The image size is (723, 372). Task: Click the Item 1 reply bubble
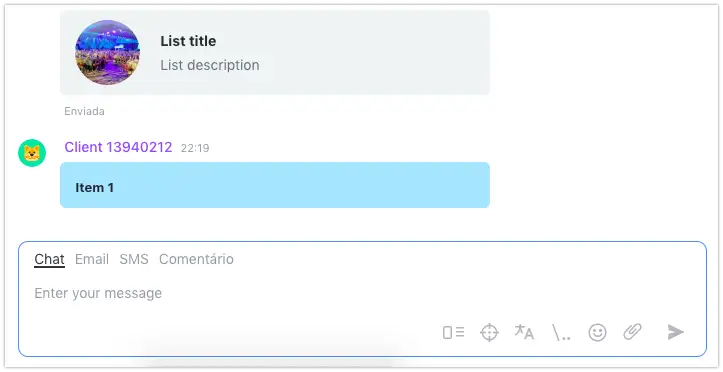(x=275, y=185)
